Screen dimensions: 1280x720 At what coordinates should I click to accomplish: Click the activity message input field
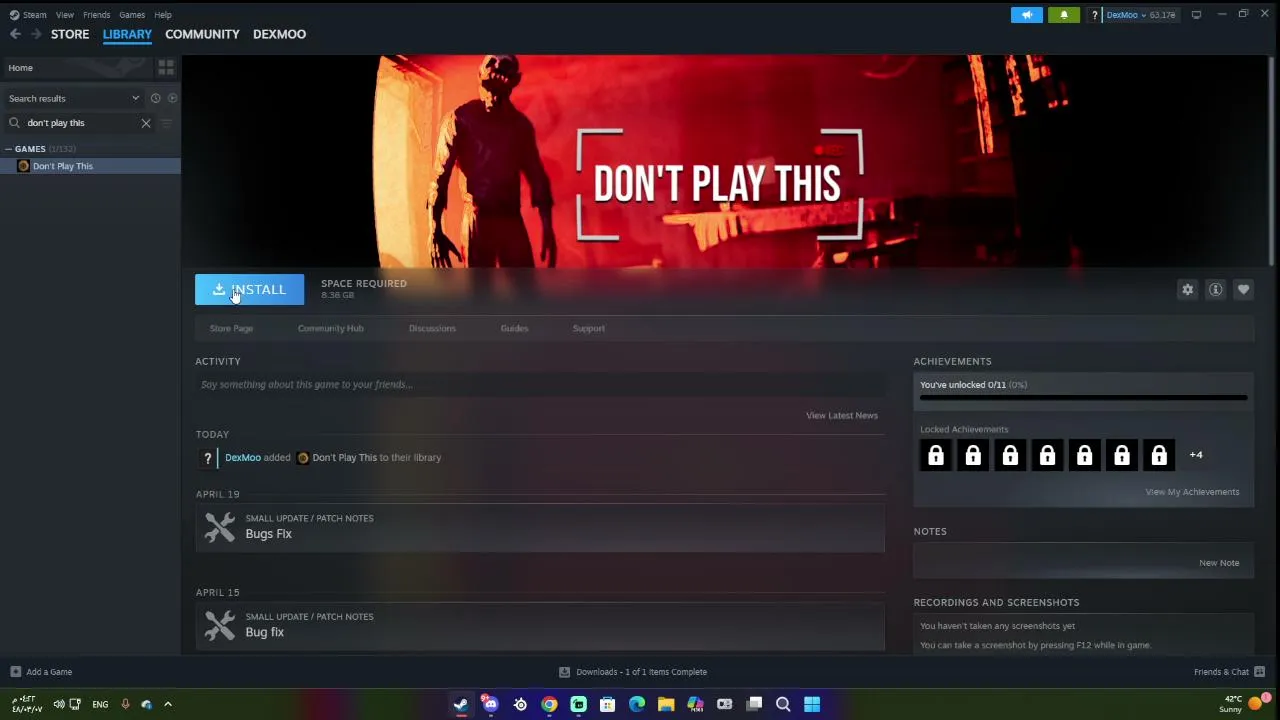[x=540, y=384]
